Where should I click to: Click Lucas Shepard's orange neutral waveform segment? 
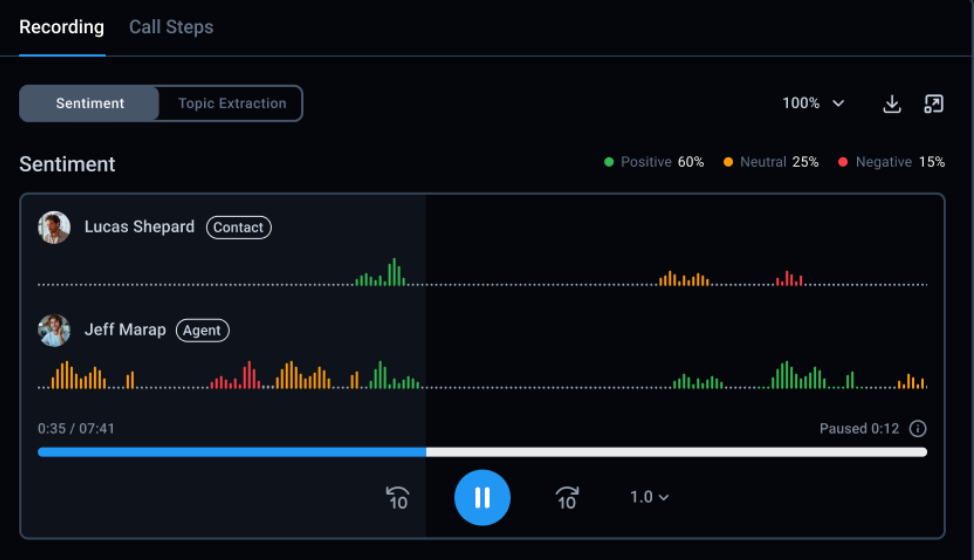click(x=684, y=278)
